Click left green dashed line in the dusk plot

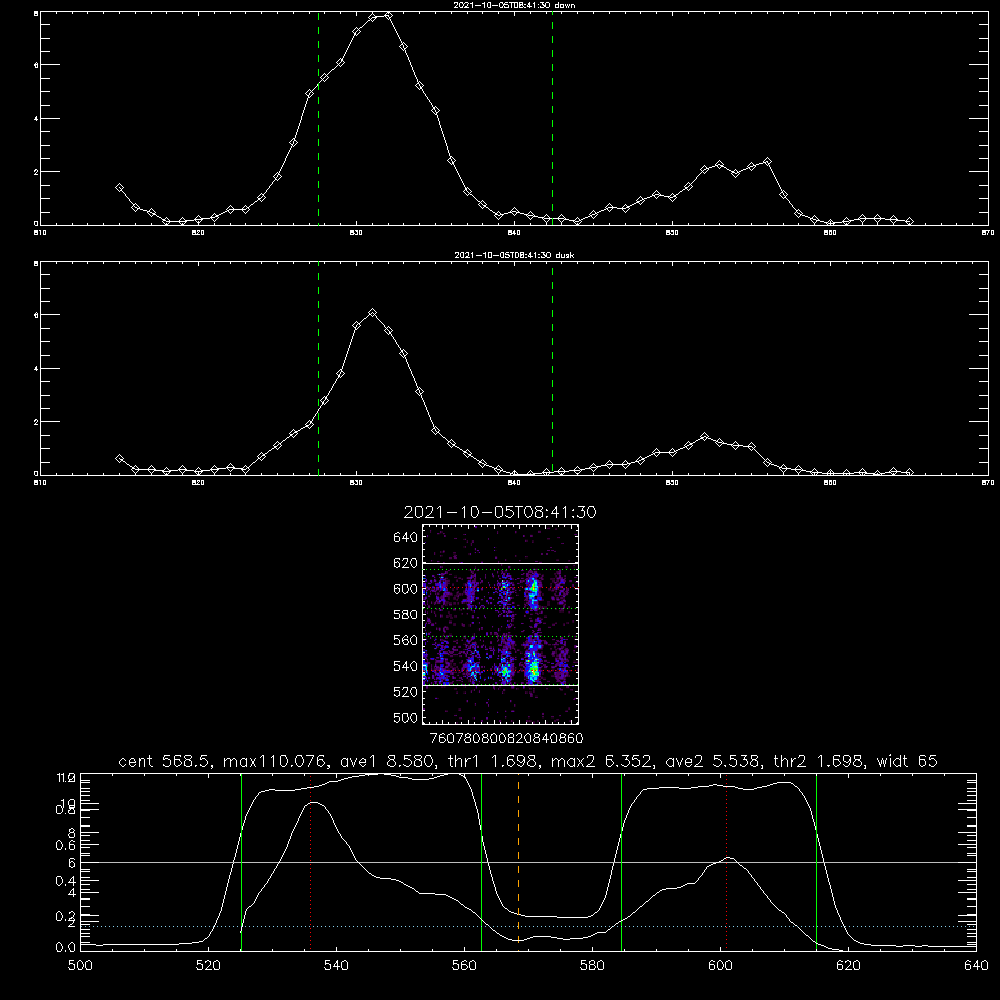click(x=318, y=368)
